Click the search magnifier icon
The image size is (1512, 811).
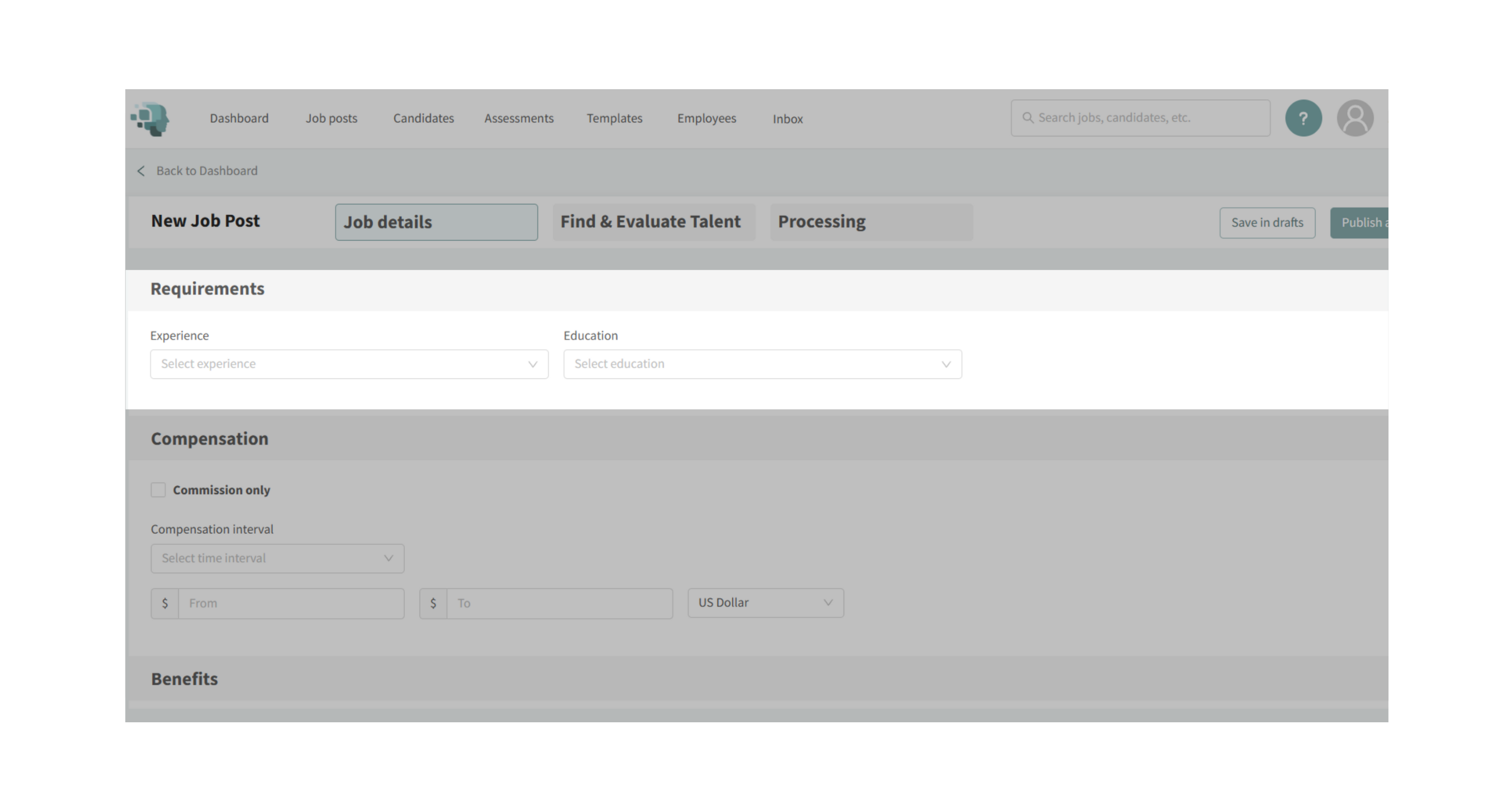(1028, 118)
